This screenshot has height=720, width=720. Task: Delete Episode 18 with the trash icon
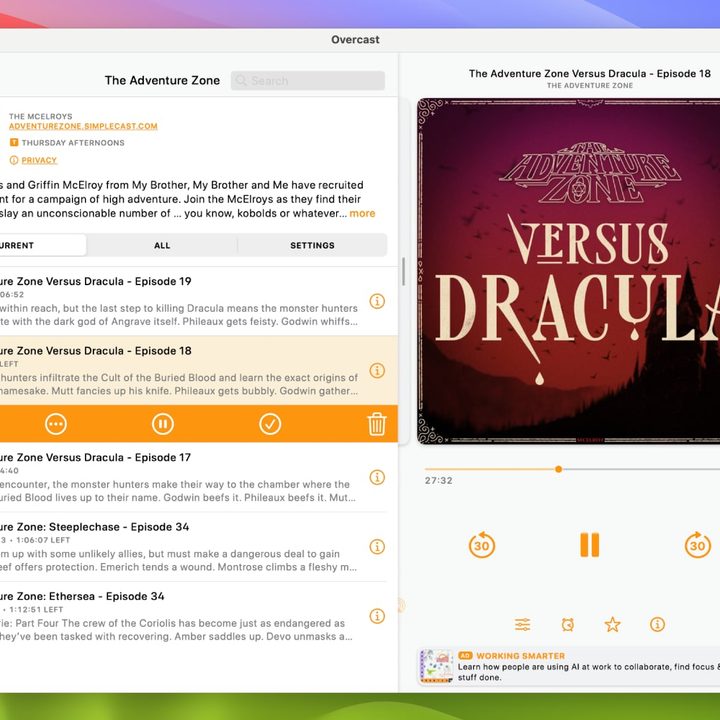(x=377, y=424)
